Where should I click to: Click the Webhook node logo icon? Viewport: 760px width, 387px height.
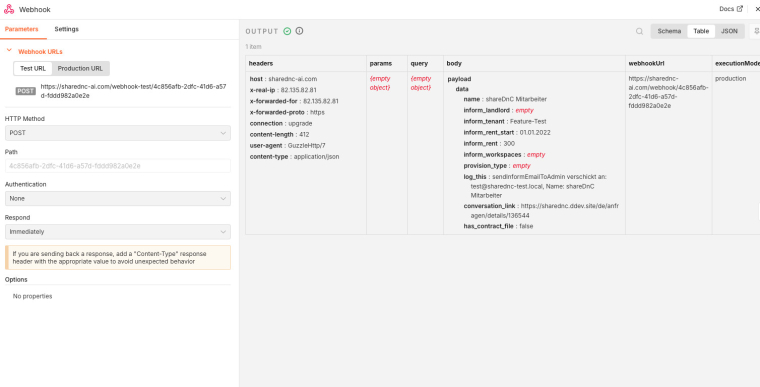[9, 9]
